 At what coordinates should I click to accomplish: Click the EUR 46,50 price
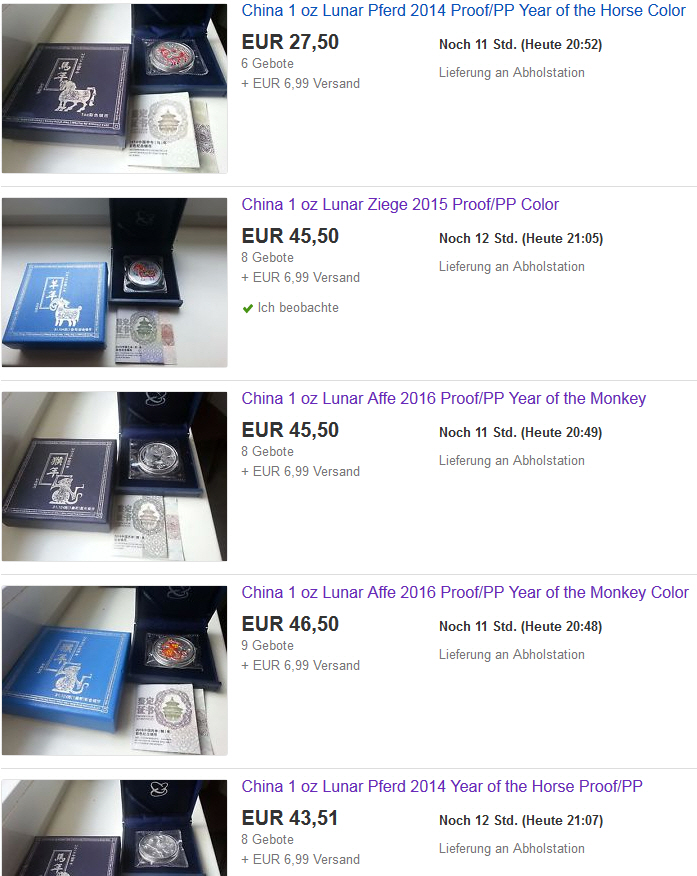point(290,623)
